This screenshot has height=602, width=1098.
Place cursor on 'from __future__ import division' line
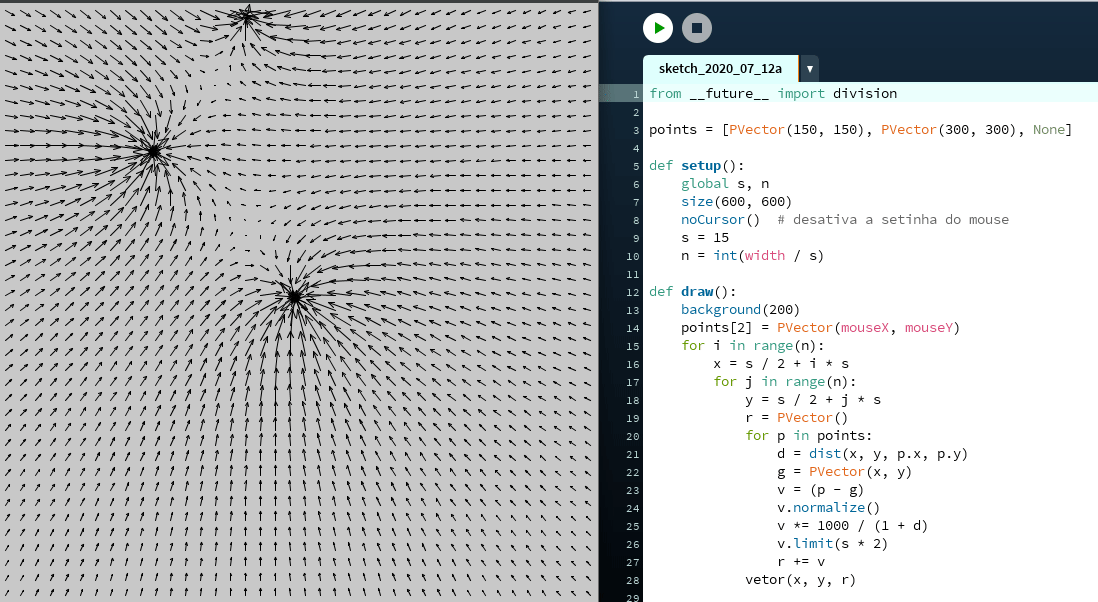[772, 93]
